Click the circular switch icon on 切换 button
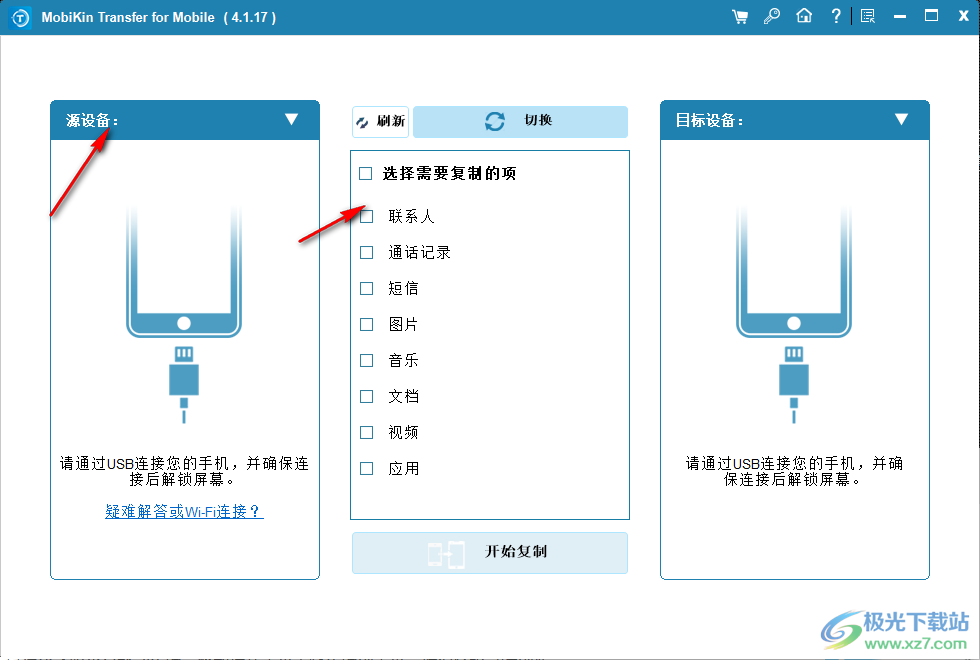Viewport: 980px width, 660px height. click(x=495, y=121)
